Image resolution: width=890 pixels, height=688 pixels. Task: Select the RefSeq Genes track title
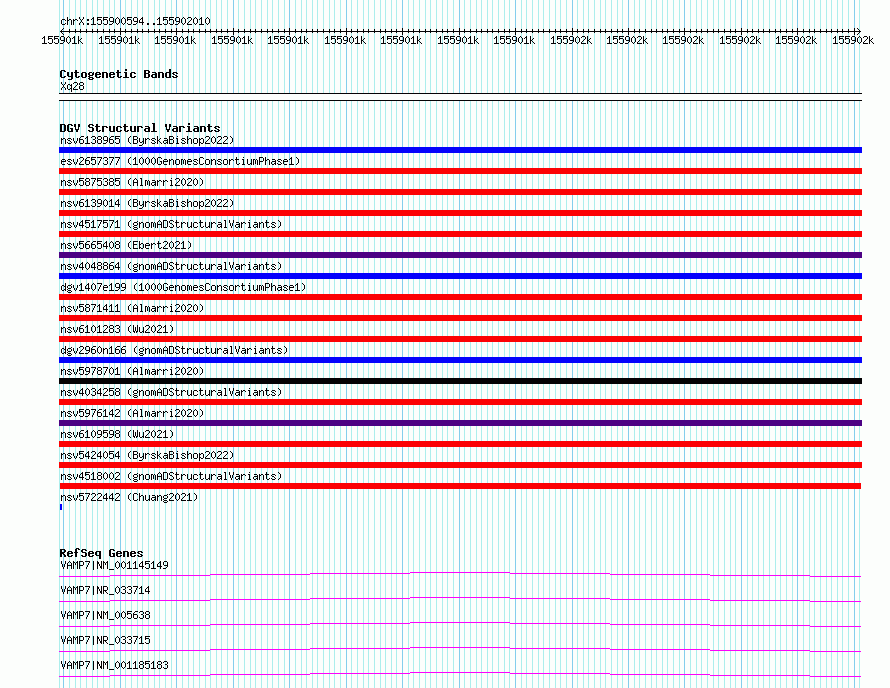point(101,553)
